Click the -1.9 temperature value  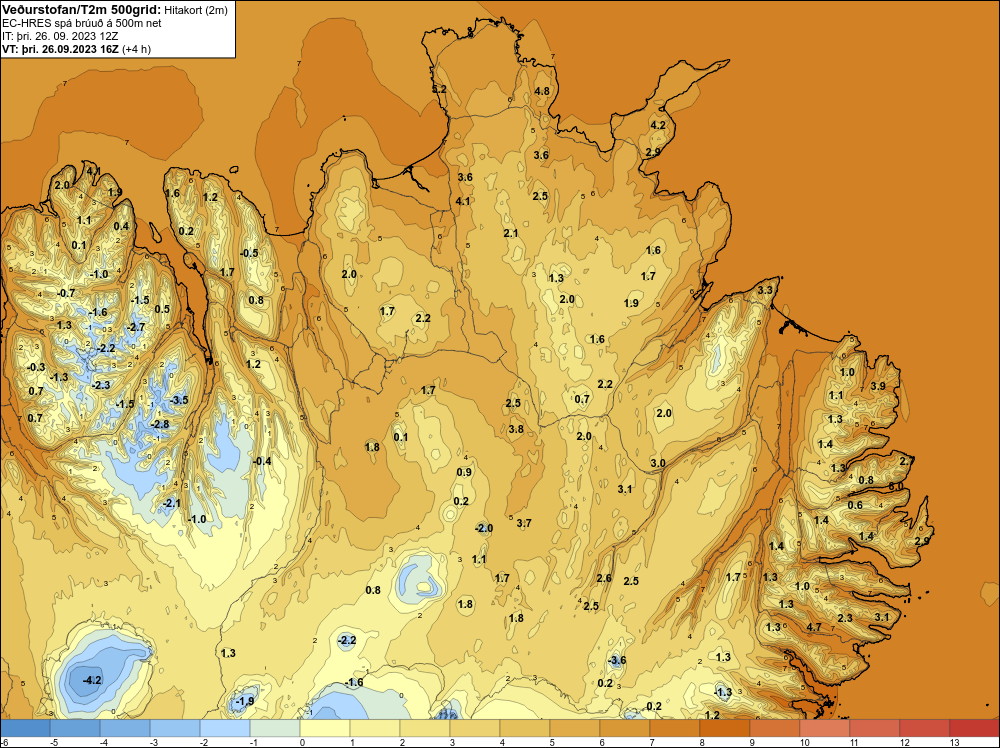pyautogui.click(x=244, y=701)
